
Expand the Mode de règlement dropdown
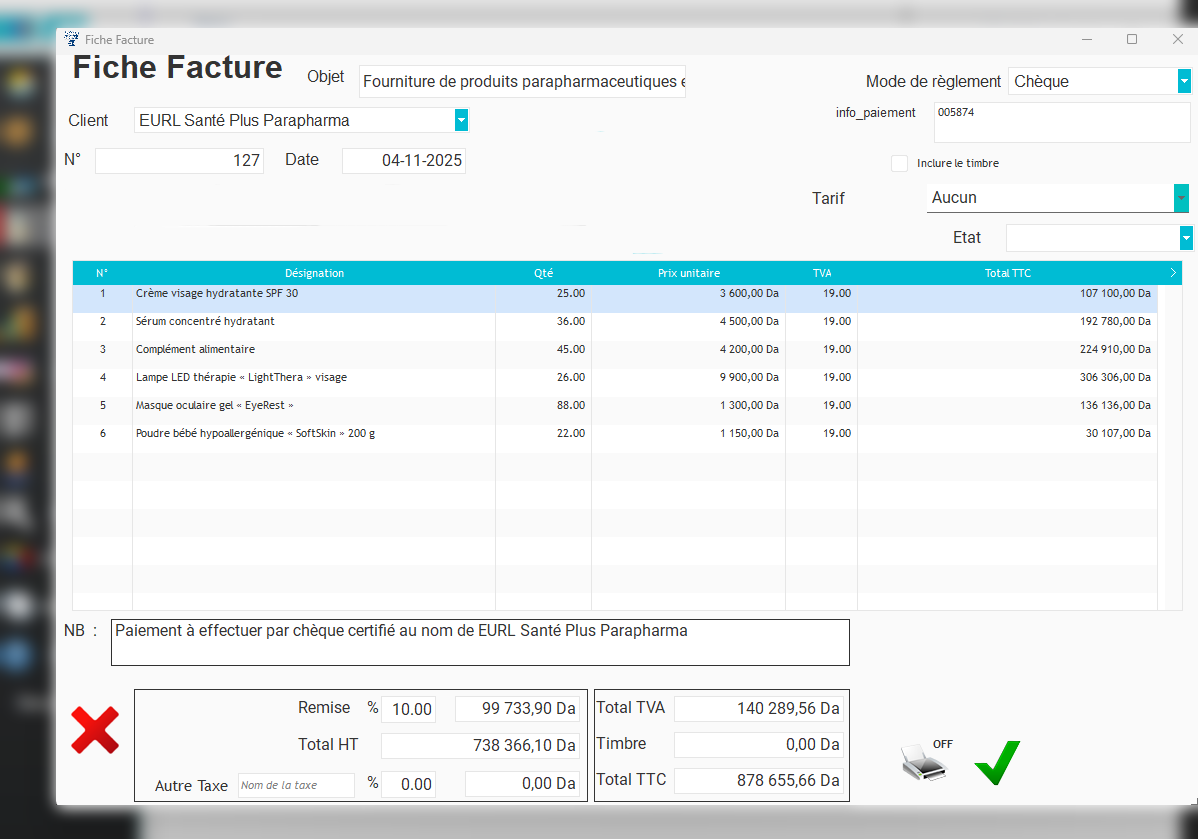tap(1184, 81)
